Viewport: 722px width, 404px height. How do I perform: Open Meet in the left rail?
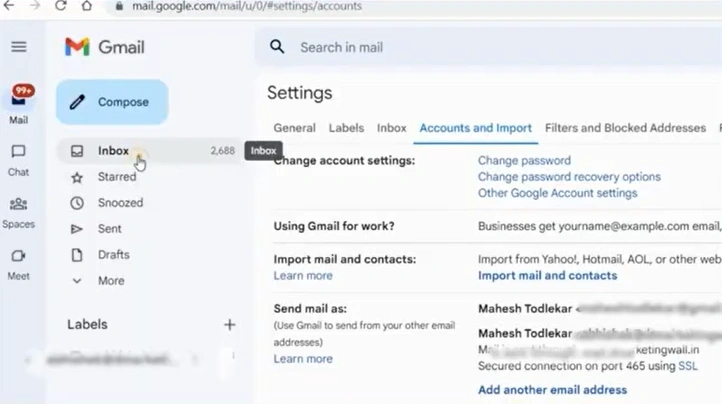point(18,265)
